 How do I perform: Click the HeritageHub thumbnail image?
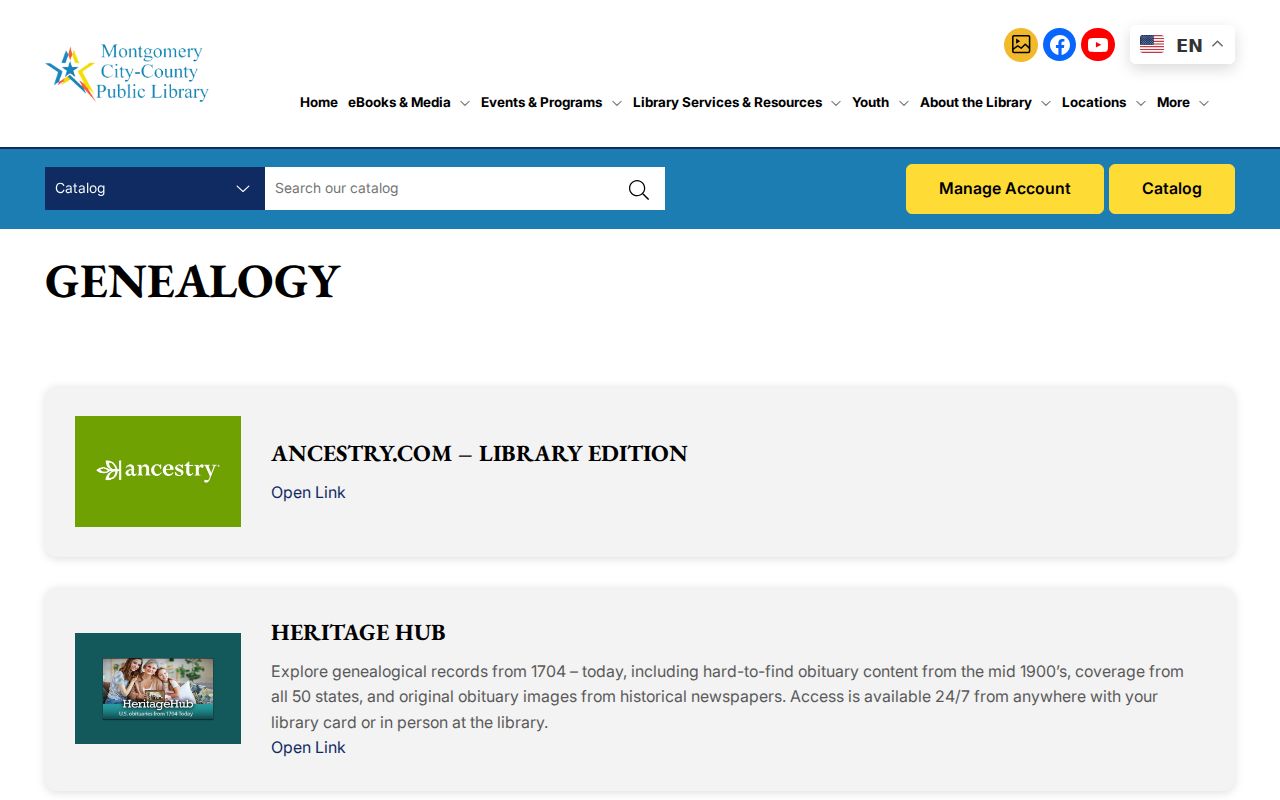click(x=158, y=688)
